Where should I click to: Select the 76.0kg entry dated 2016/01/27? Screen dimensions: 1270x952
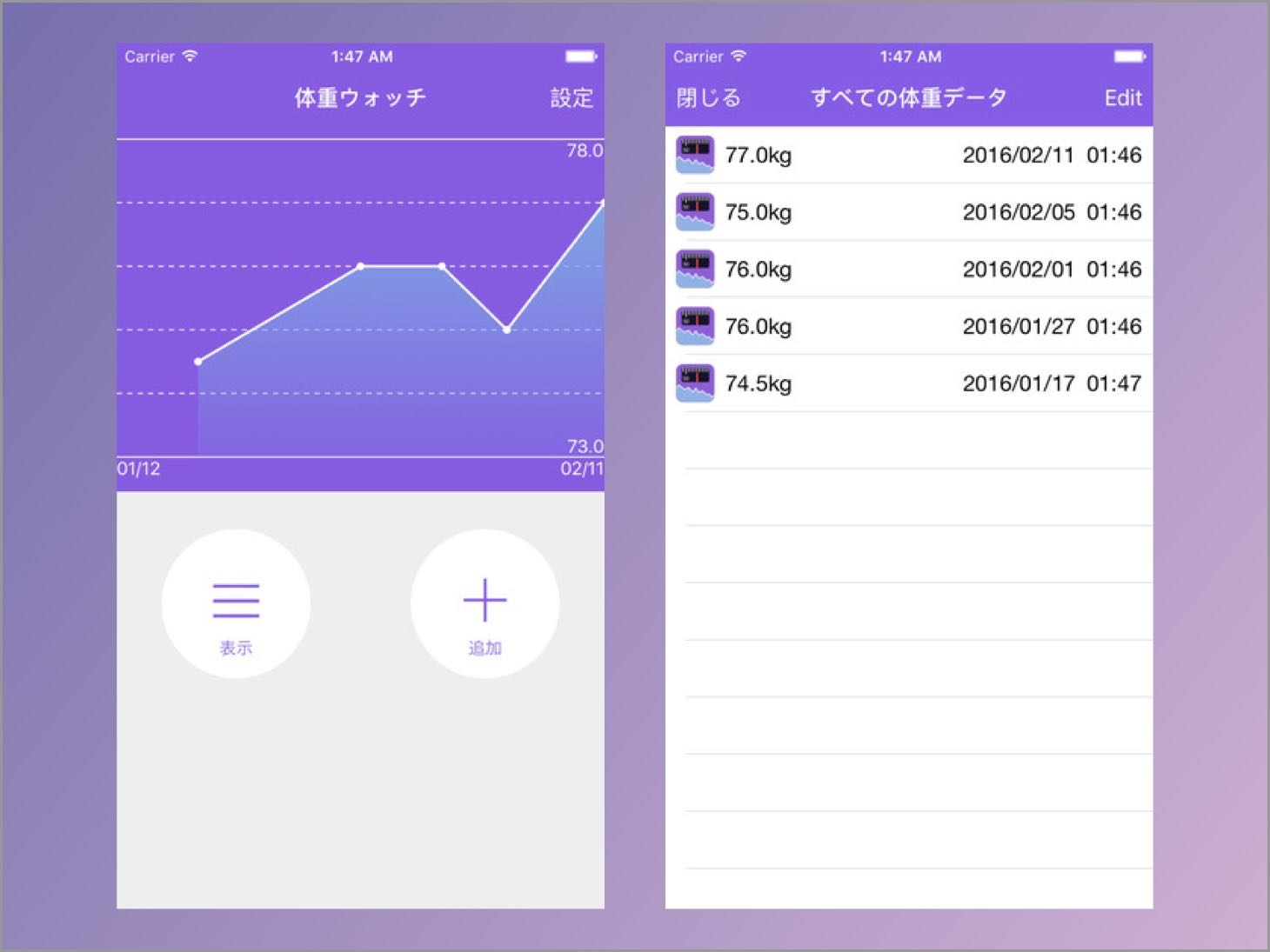point(909,327)
